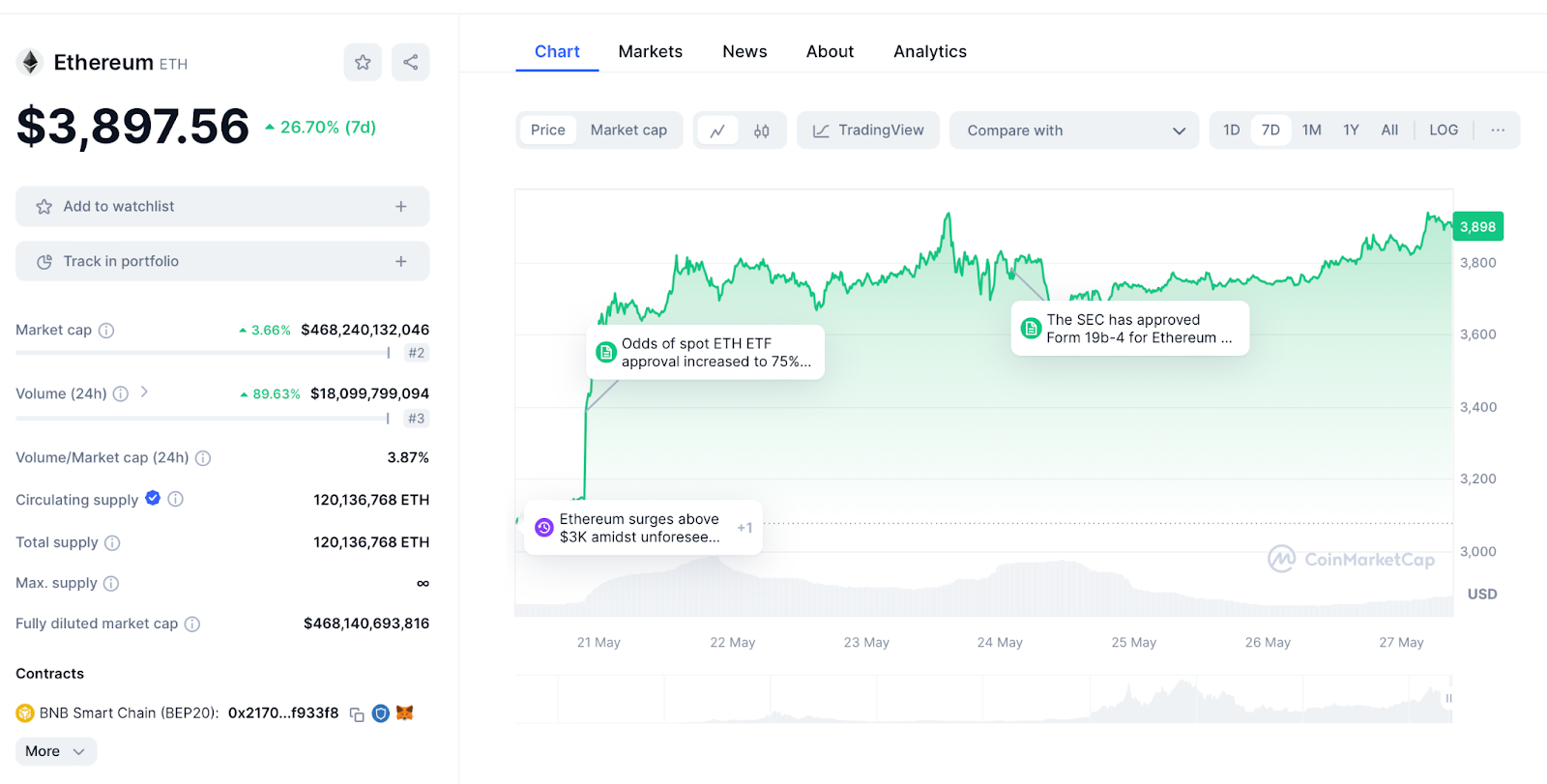
Task: Click the $18,099,799,094 volume value
Action: 370,393
